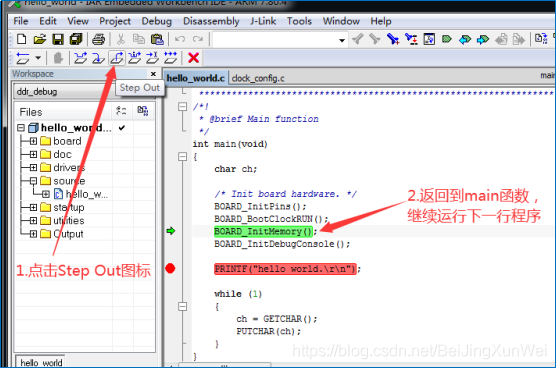Open the toolbar search combo box dropdown
Viewport: 556px width, 369px height.
[x=342, y=40]
